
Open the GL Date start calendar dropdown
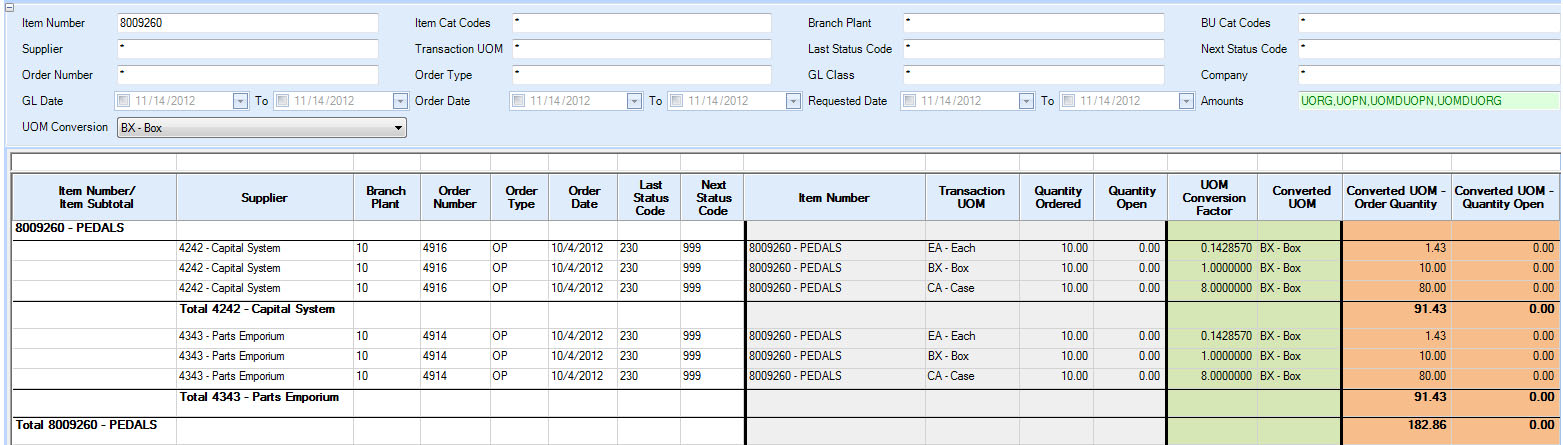240,101
